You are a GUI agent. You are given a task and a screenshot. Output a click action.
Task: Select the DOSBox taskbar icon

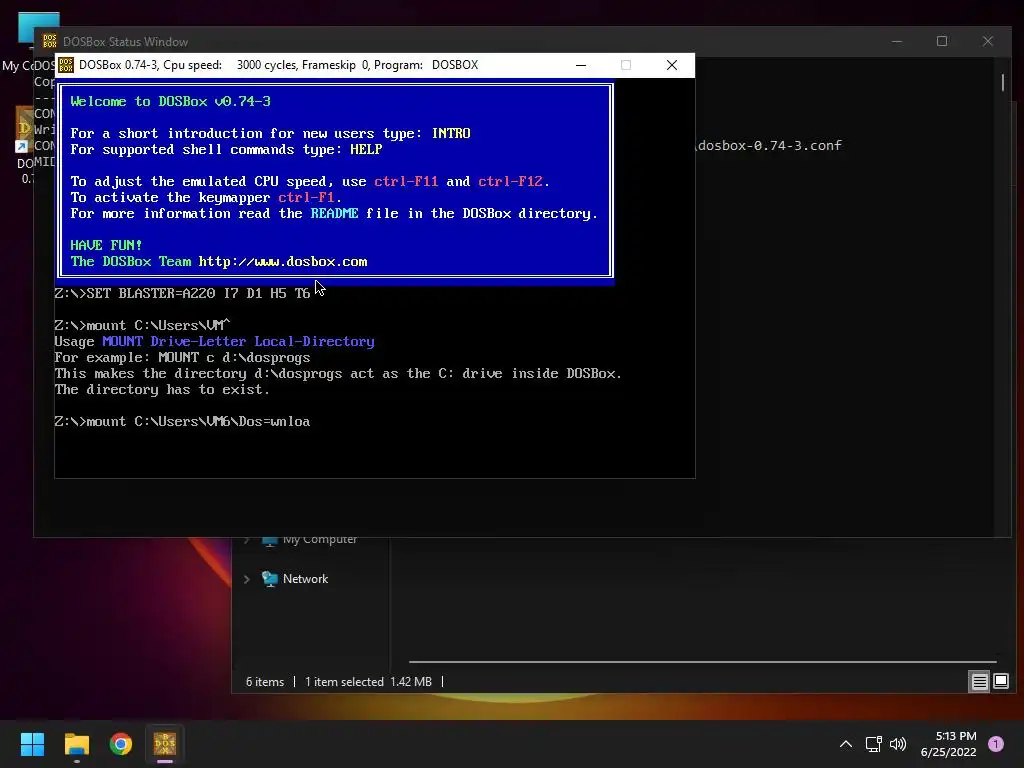[x=165, y=744]
